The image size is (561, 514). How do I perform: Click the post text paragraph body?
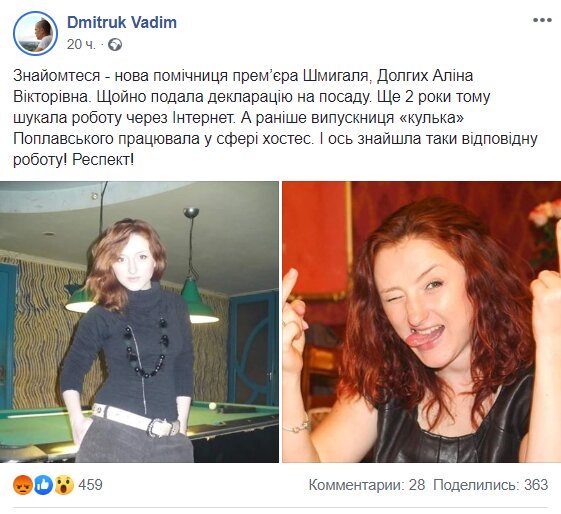275,117
